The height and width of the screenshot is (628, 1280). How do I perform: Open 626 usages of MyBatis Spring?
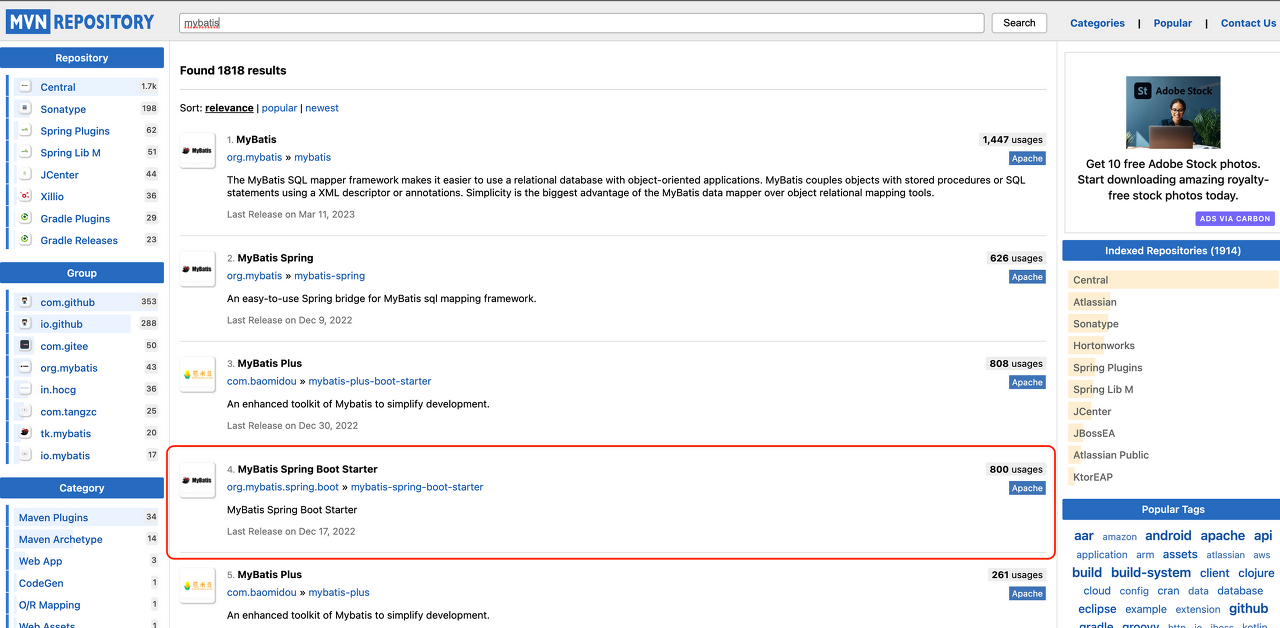click(1016, 258)
